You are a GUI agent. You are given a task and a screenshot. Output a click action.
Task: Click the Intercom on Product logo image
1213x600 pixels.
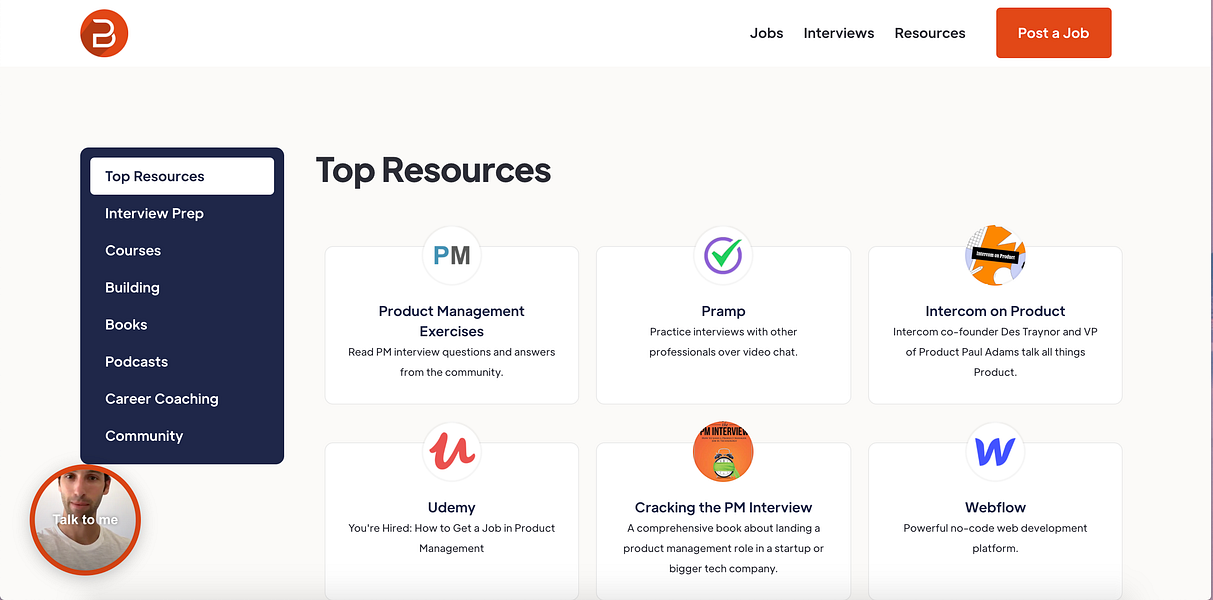click(x=995, y=255)
